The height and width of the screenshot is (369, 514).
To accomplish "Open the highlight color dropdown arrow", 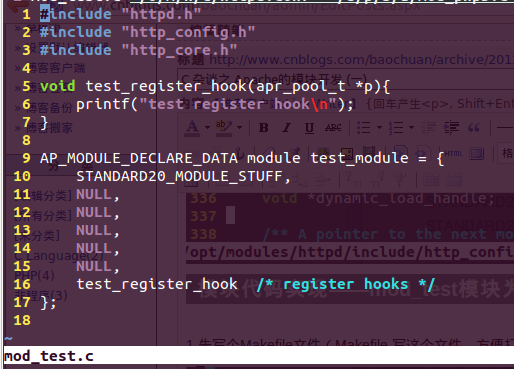I will (x=239, y=128).
